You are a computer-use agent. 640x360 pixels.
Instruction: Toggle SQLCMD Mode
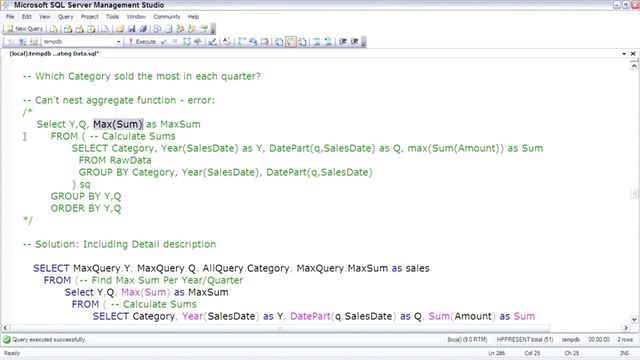click(x=265, y=42)
